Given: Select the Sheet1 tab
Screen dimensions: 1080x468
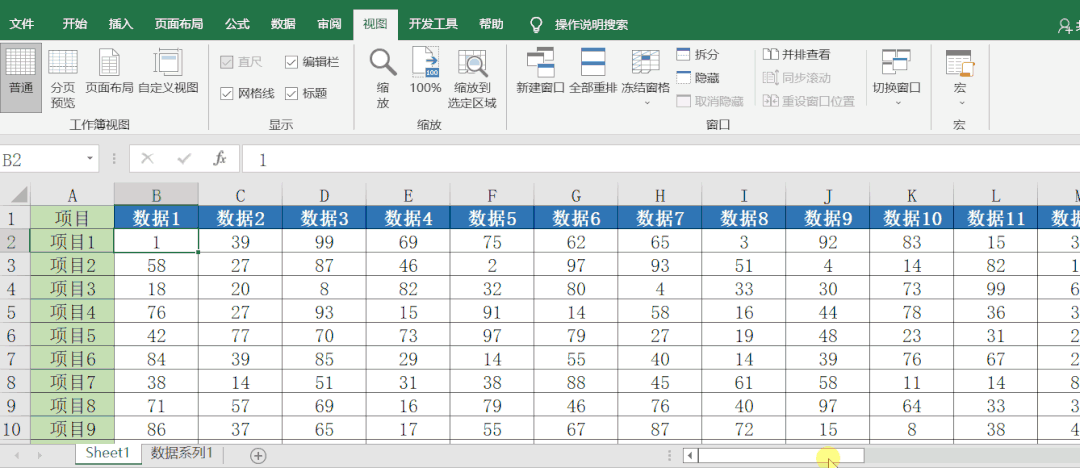Looking at the screenshot, I should (107, 454).
